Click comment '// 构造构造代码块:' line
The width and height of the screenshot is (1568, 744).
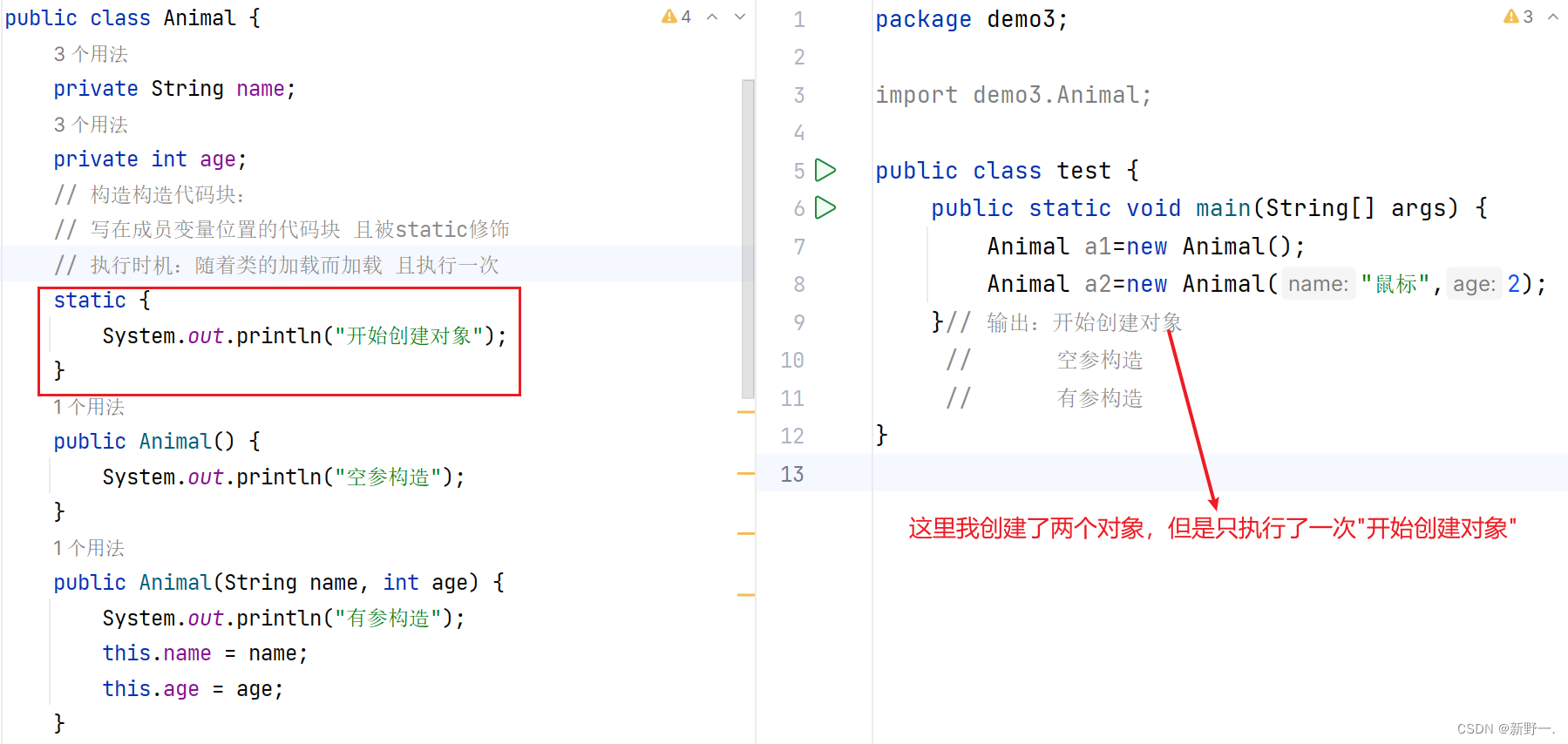149,194
